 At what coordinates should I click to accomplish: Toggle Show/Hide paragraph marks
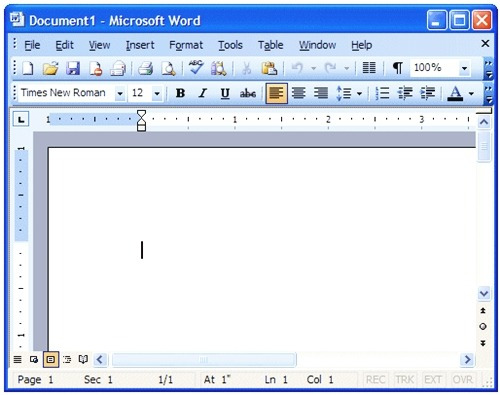coord(397,68)
